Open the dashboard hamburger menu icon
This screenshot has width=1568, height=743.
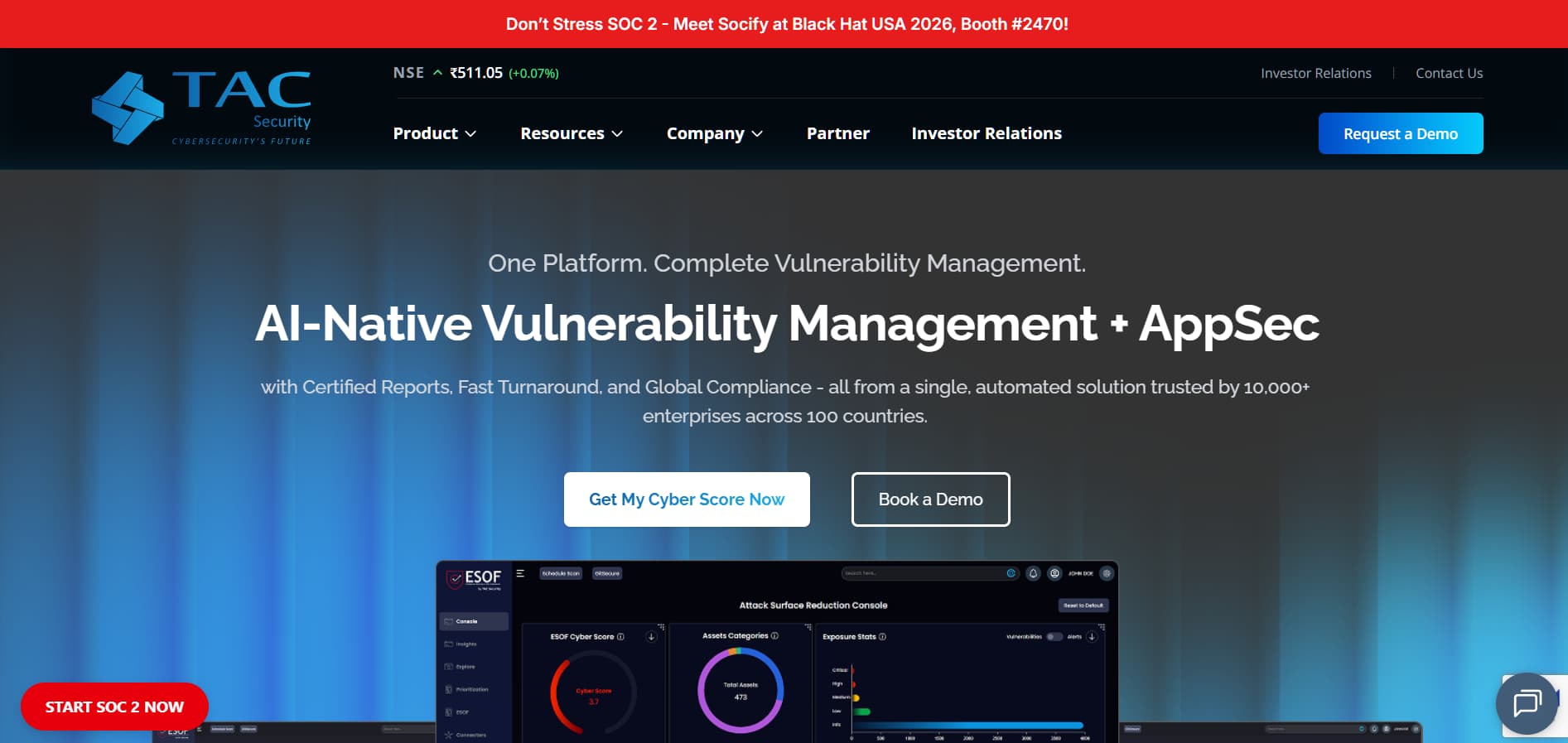pos(520,573)
